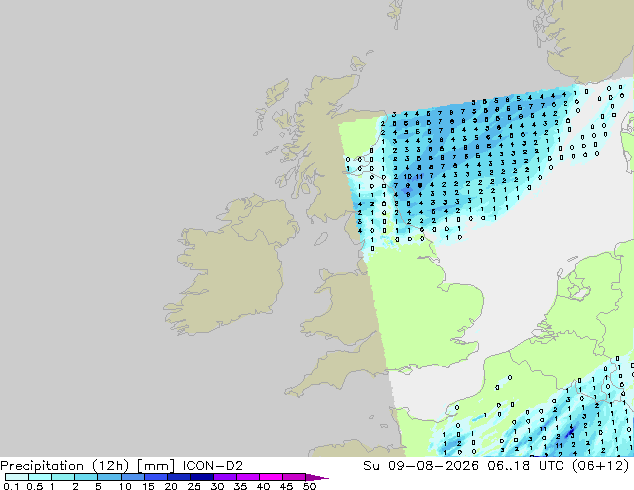The width and height of the screenshot is (634, 490).
Task: Click the 20–25 mm dark blue swatch
Action: pos(178,477)
